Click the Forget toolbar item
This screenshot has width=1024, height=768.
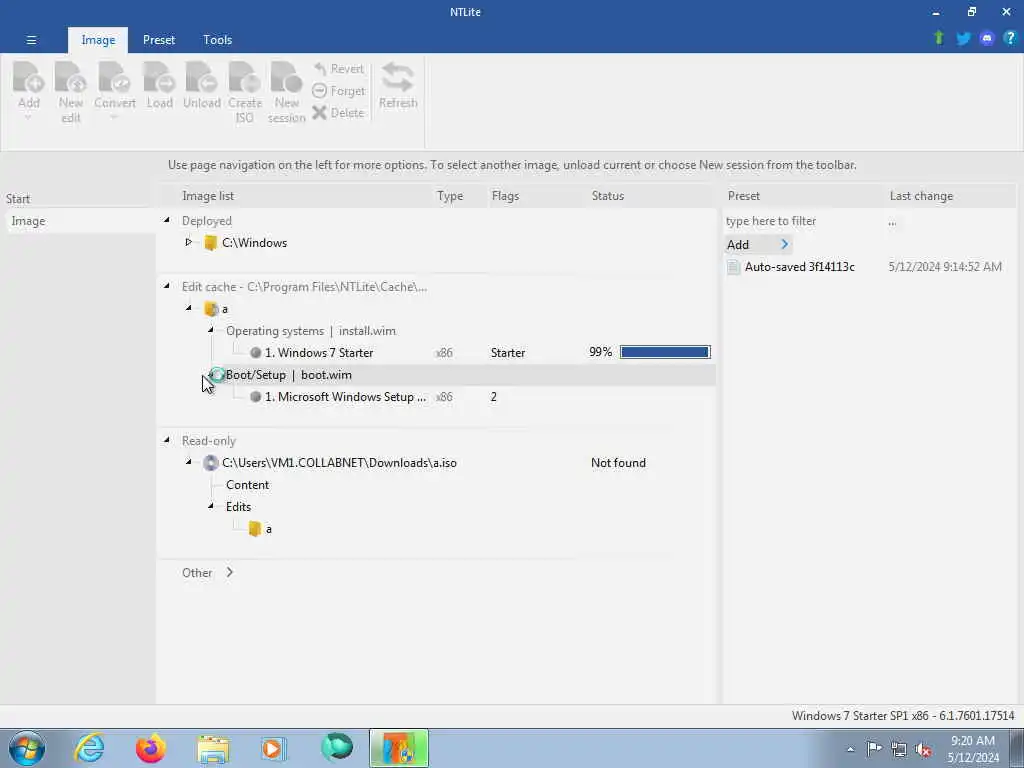click(x=338, y=91)
